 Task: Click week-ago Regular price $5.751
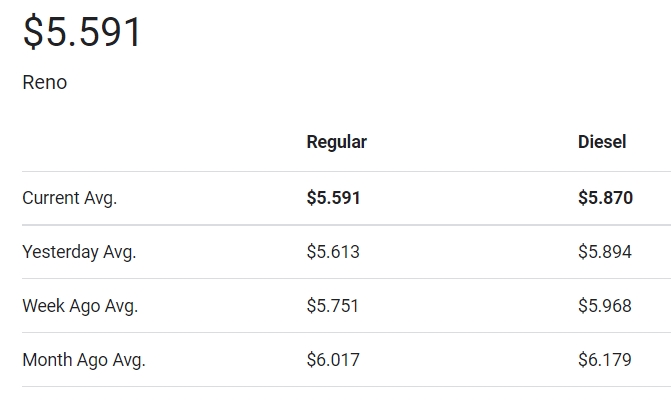pos(333,306)
